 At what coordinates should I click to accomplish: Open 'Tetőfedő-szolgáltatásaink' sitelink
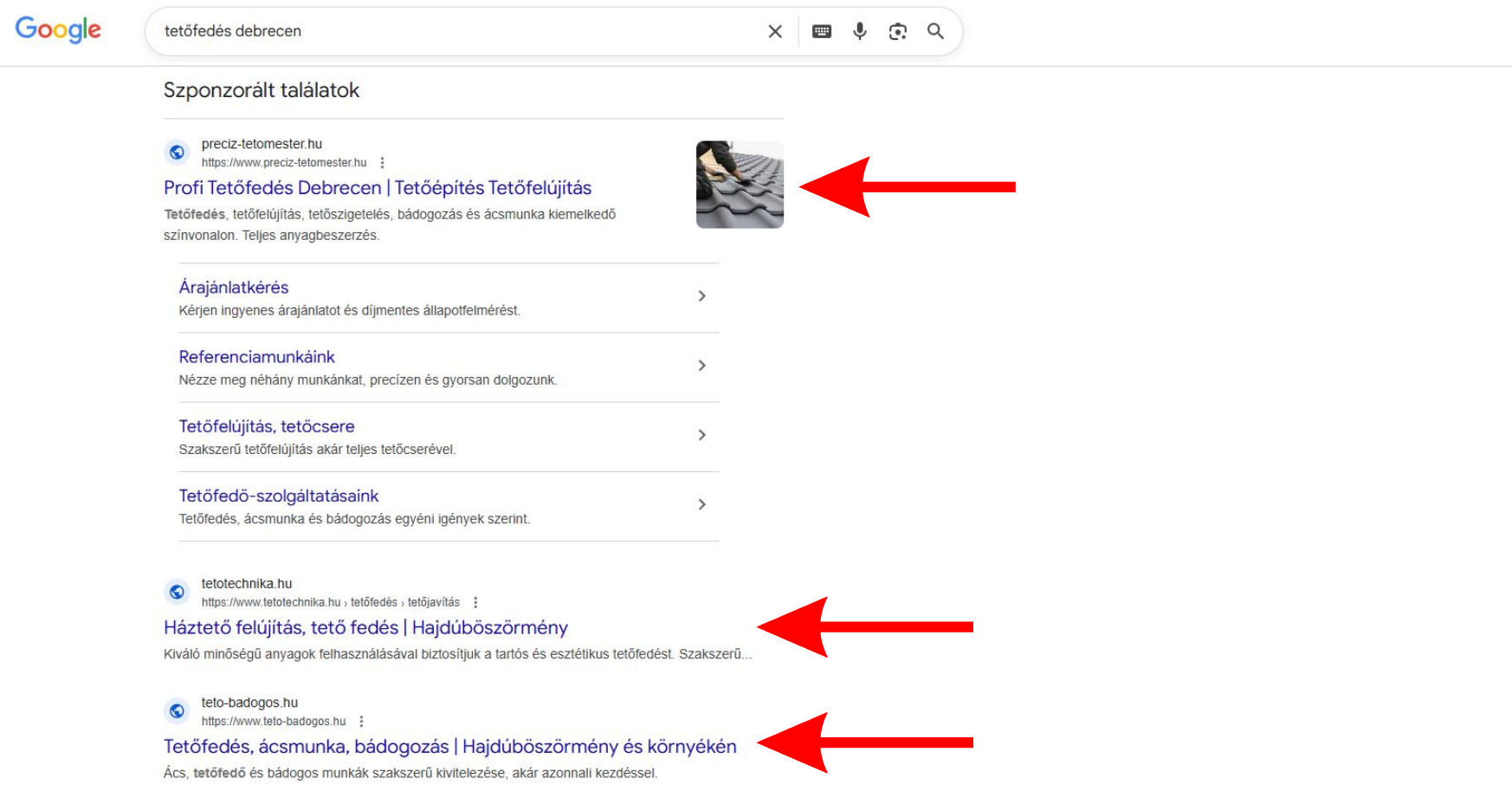[x=279, y=496]
